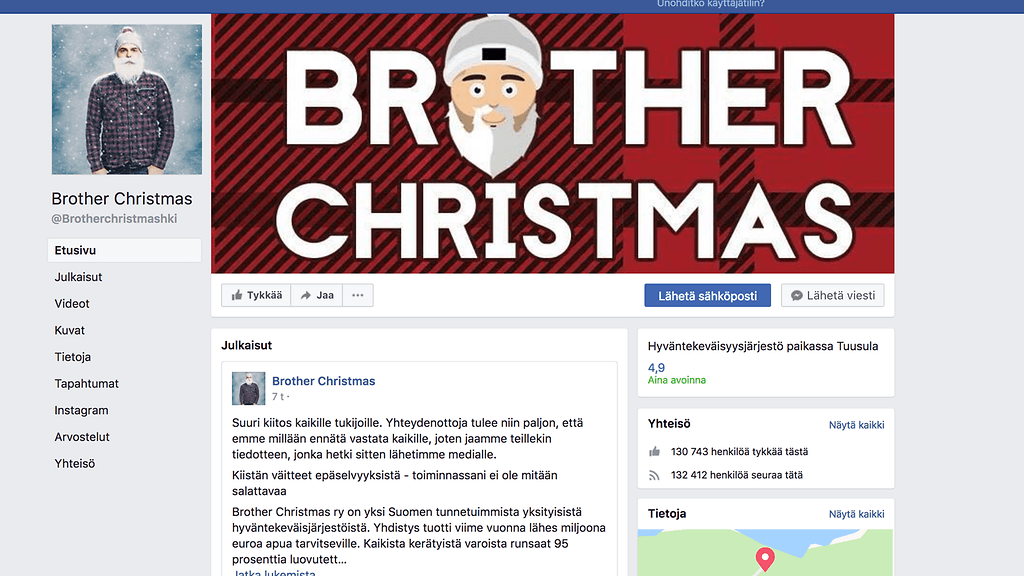The image size is (1024, 576).
Task: Open the Julkaisut sidebar section
Action: pyautogui.click(x=78, y=277)
